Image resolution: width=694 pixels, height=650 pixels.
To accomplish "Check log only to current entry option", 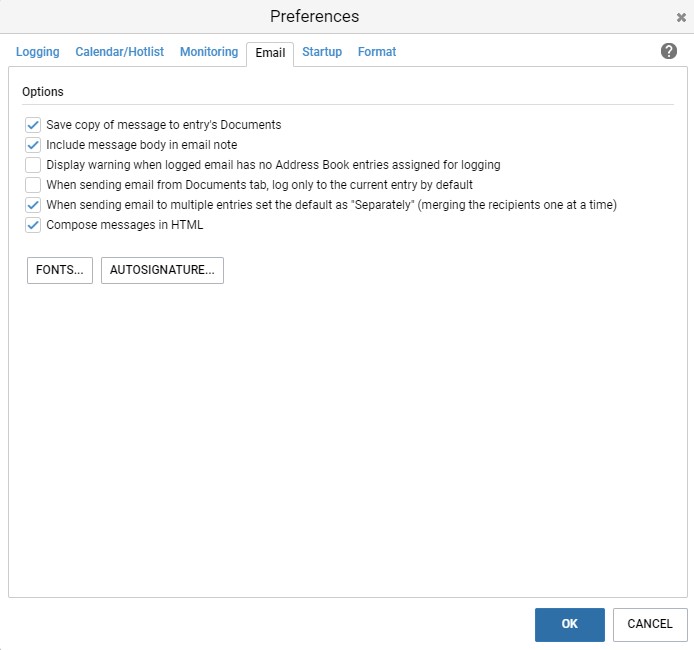I will click(x=33, y=185).
